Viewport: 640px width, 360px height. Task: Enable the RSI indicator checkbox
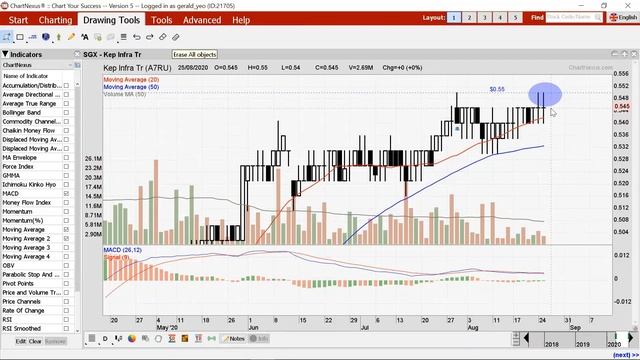[66, 320]
